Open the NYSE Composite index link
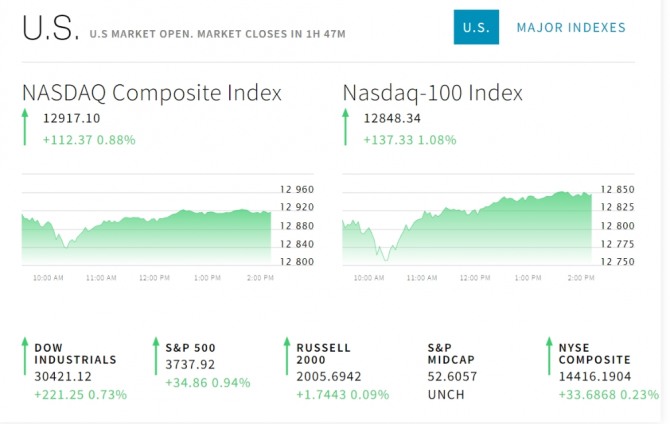Image resolution: width=670 pixels, height=424 pixels. (595, 354)
